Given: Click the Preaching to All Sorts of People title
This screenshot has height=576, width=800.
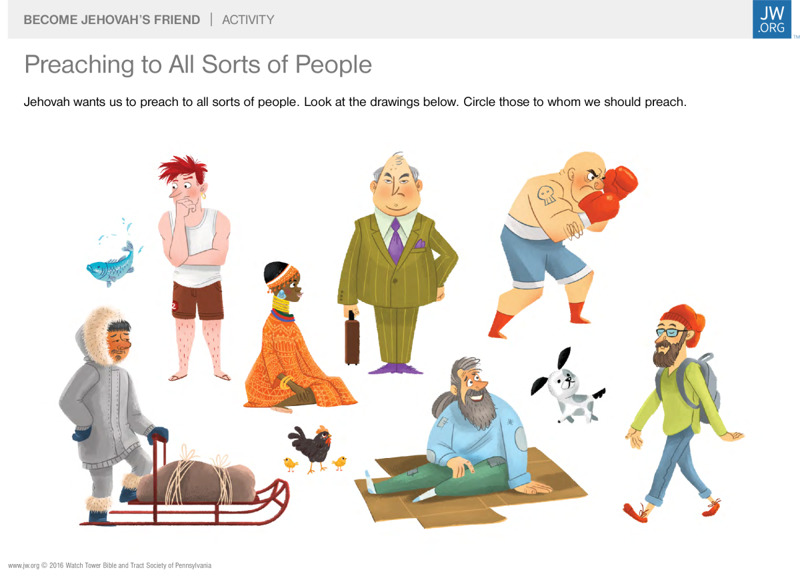Looking at the screenshot, I should click(198, 65).
